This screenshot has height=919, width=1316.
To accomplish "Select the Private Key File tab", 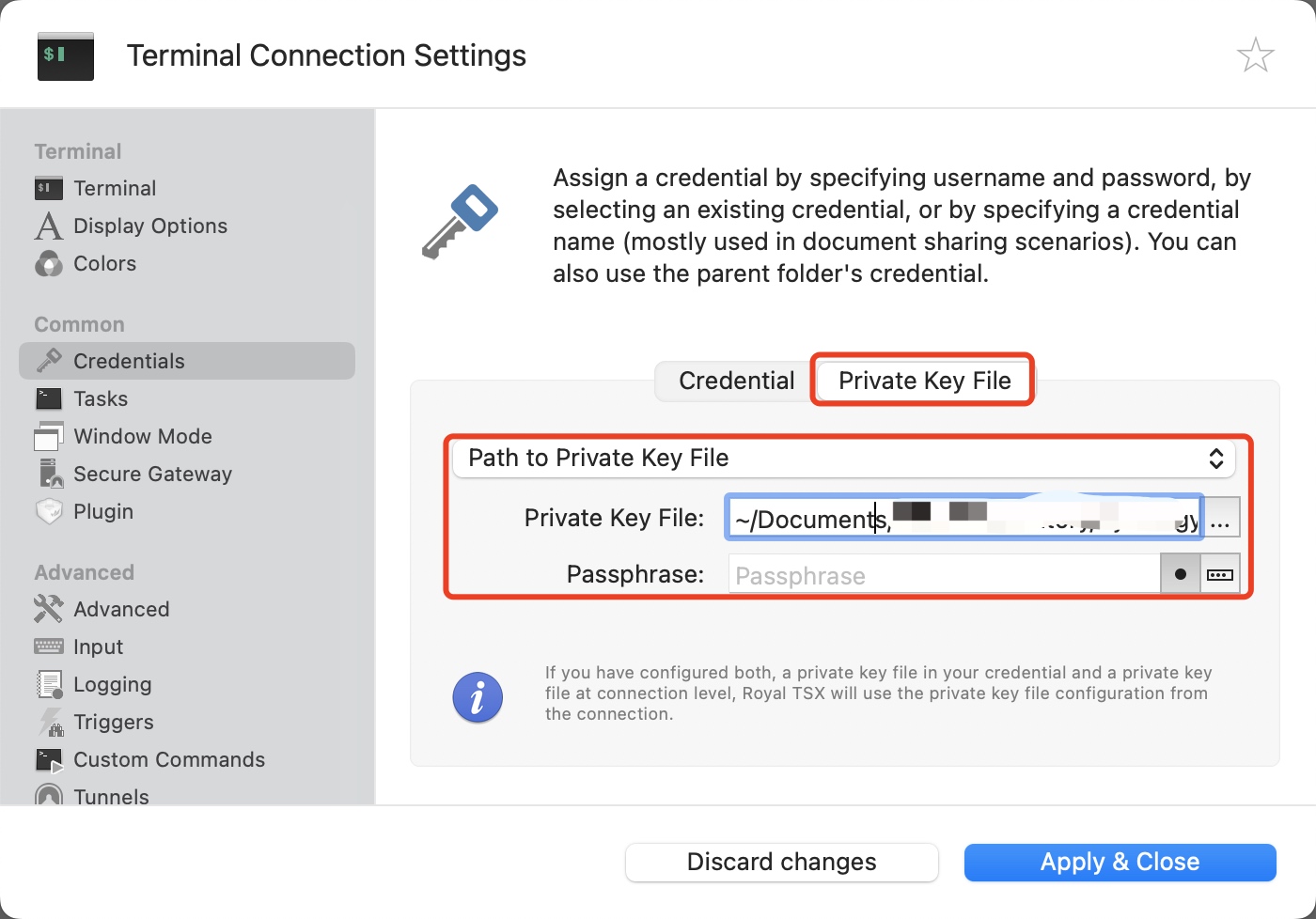I will pyautogui.click(x=924, y=381).
